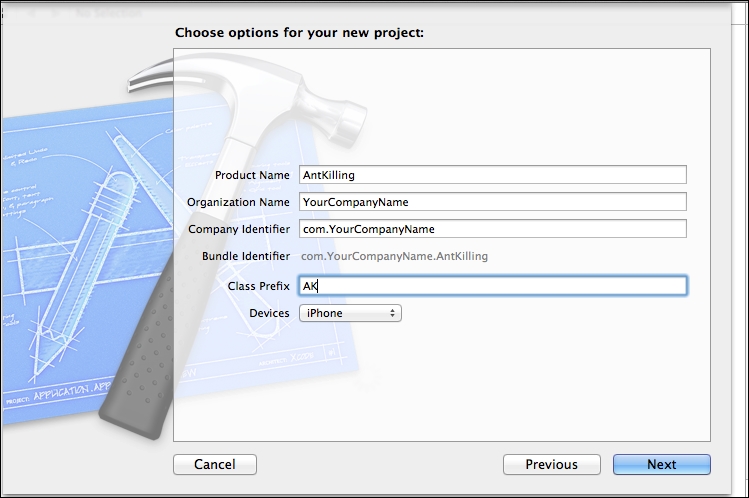Click the "Choose options for your new project" heading
749x498 pixels.
point(300,33)
